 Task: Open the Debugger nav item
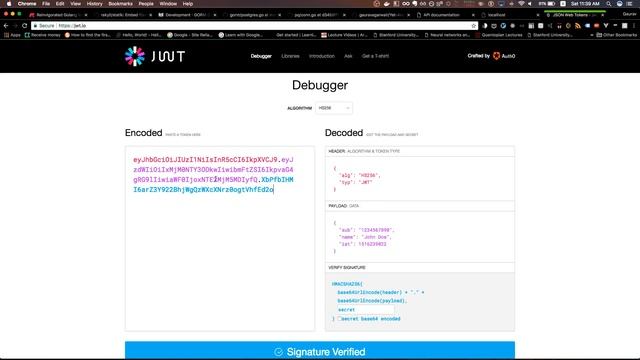click(261, 56)
